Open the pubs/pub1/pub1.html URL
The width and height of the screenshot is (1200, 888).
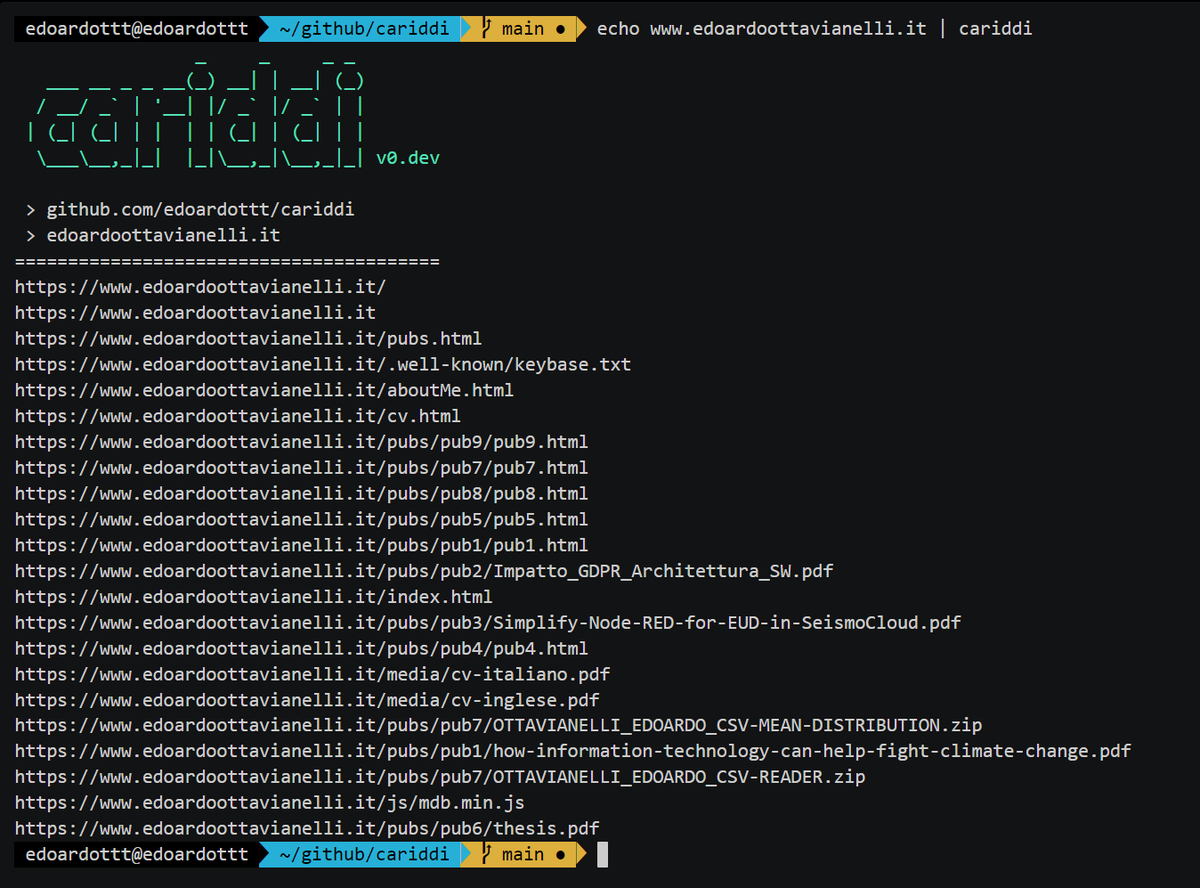point(302,546)
